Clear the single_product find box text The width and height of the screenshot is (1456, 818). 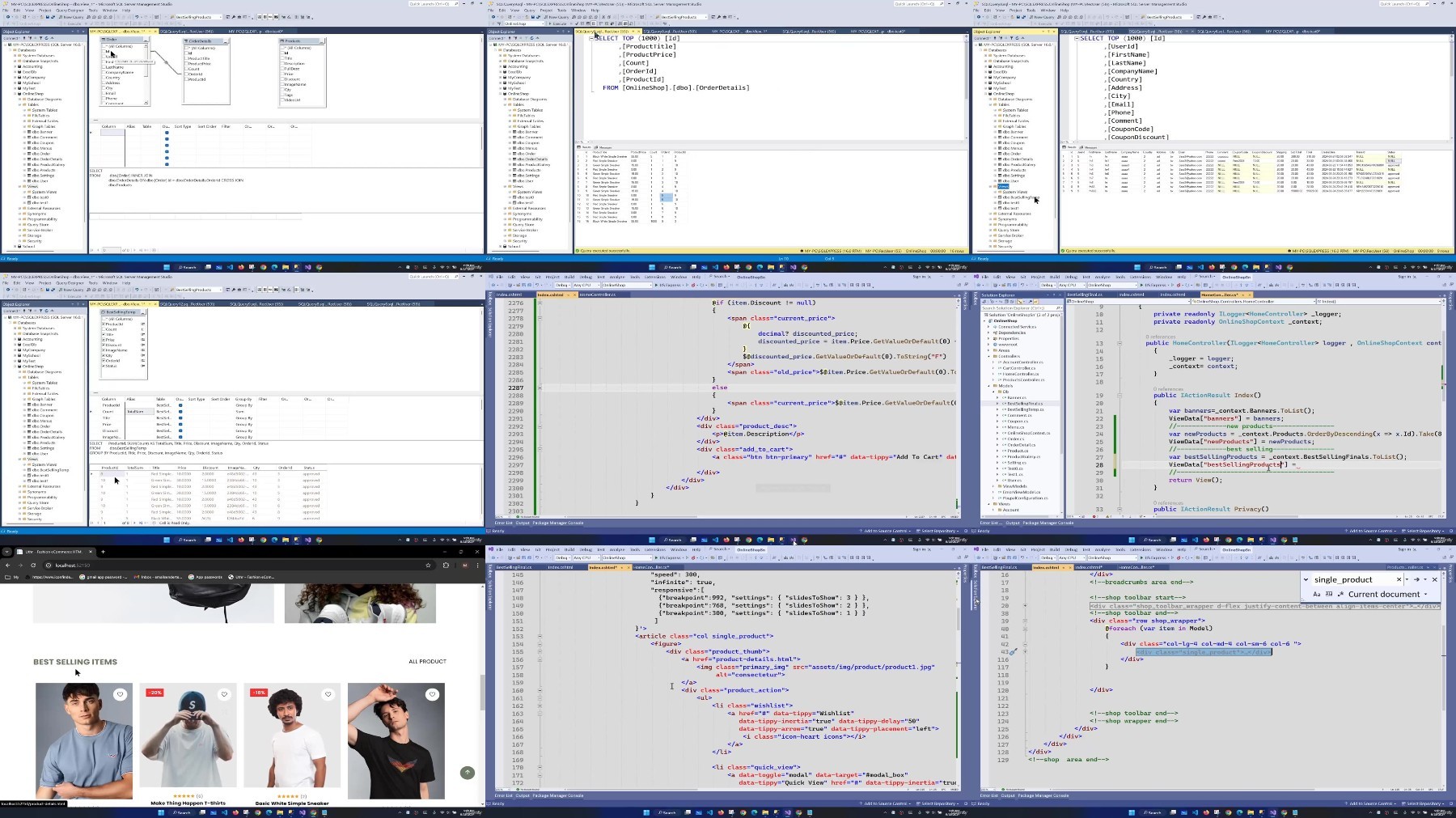click(1399, 579)
